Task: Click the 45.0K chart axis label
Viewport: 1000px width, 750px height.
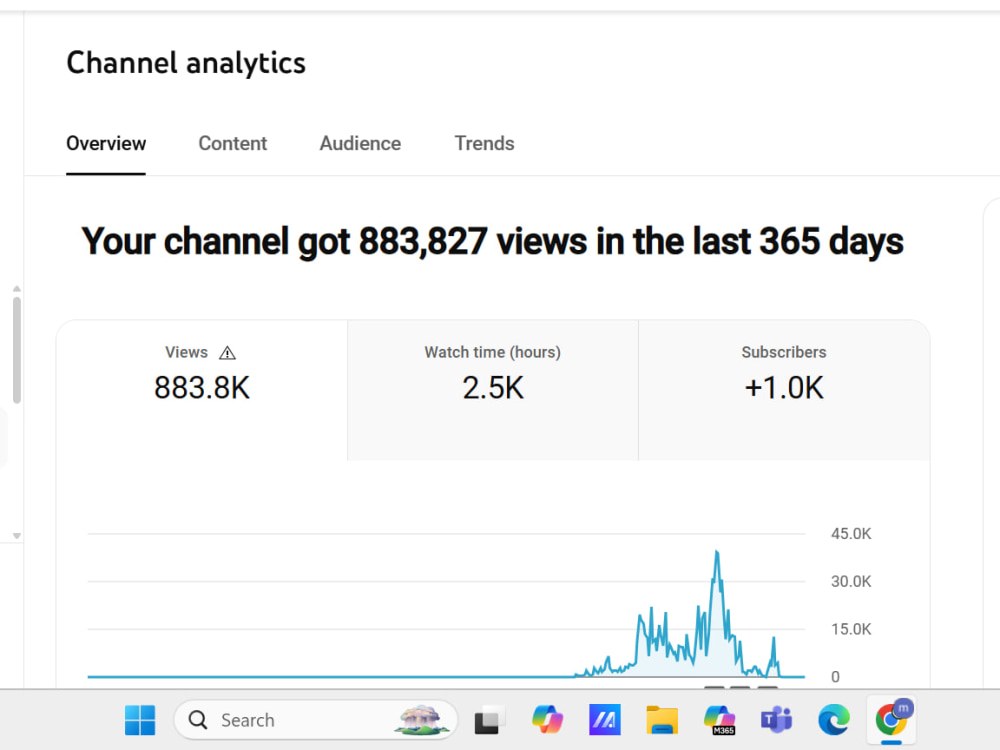Action: click(851, 534)
